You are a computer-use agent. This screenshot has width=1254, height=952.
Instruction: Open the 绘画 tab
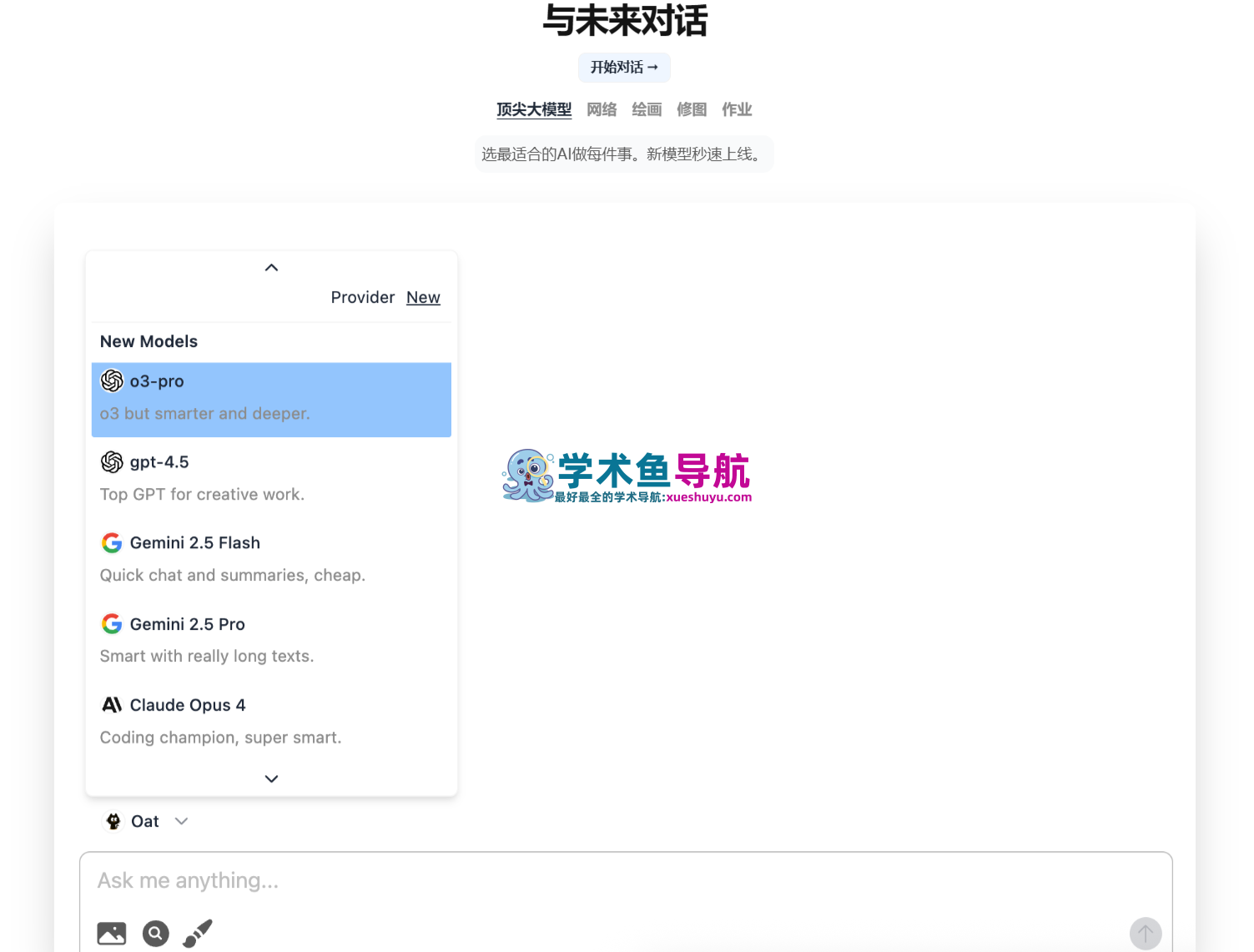point(647,109)
